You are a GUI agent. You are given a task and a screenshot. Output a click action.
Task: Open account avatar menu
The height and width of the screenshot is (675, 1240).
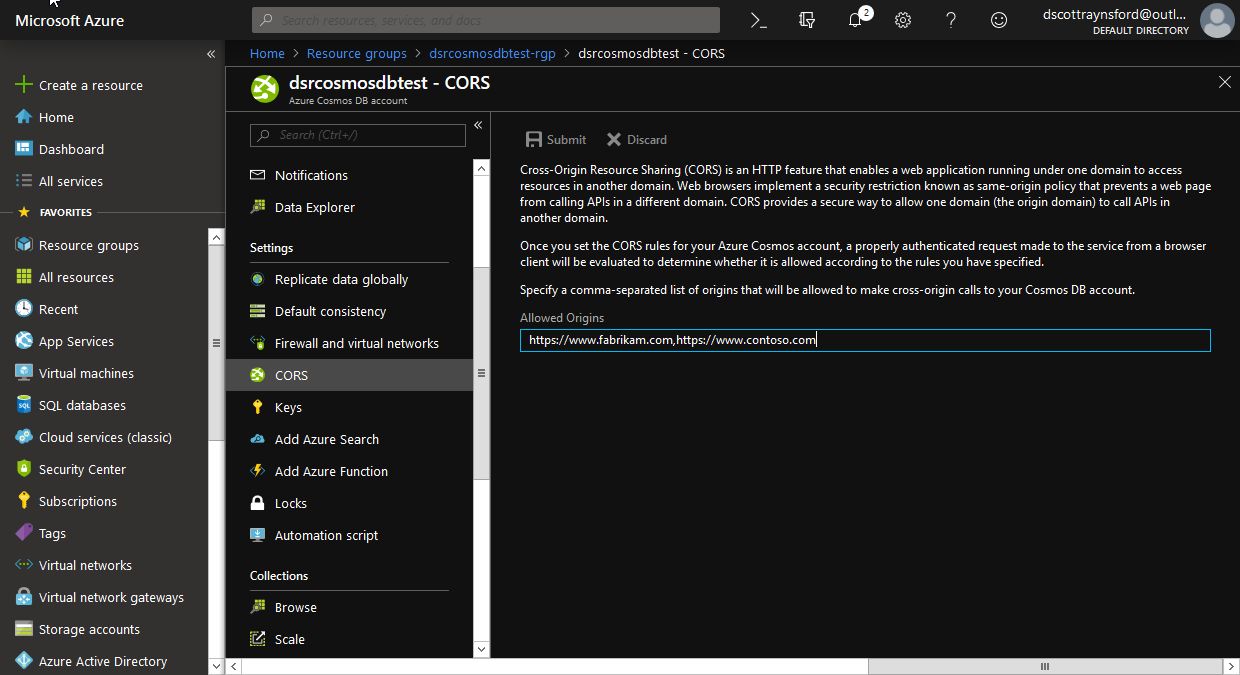pos(1217,20)
